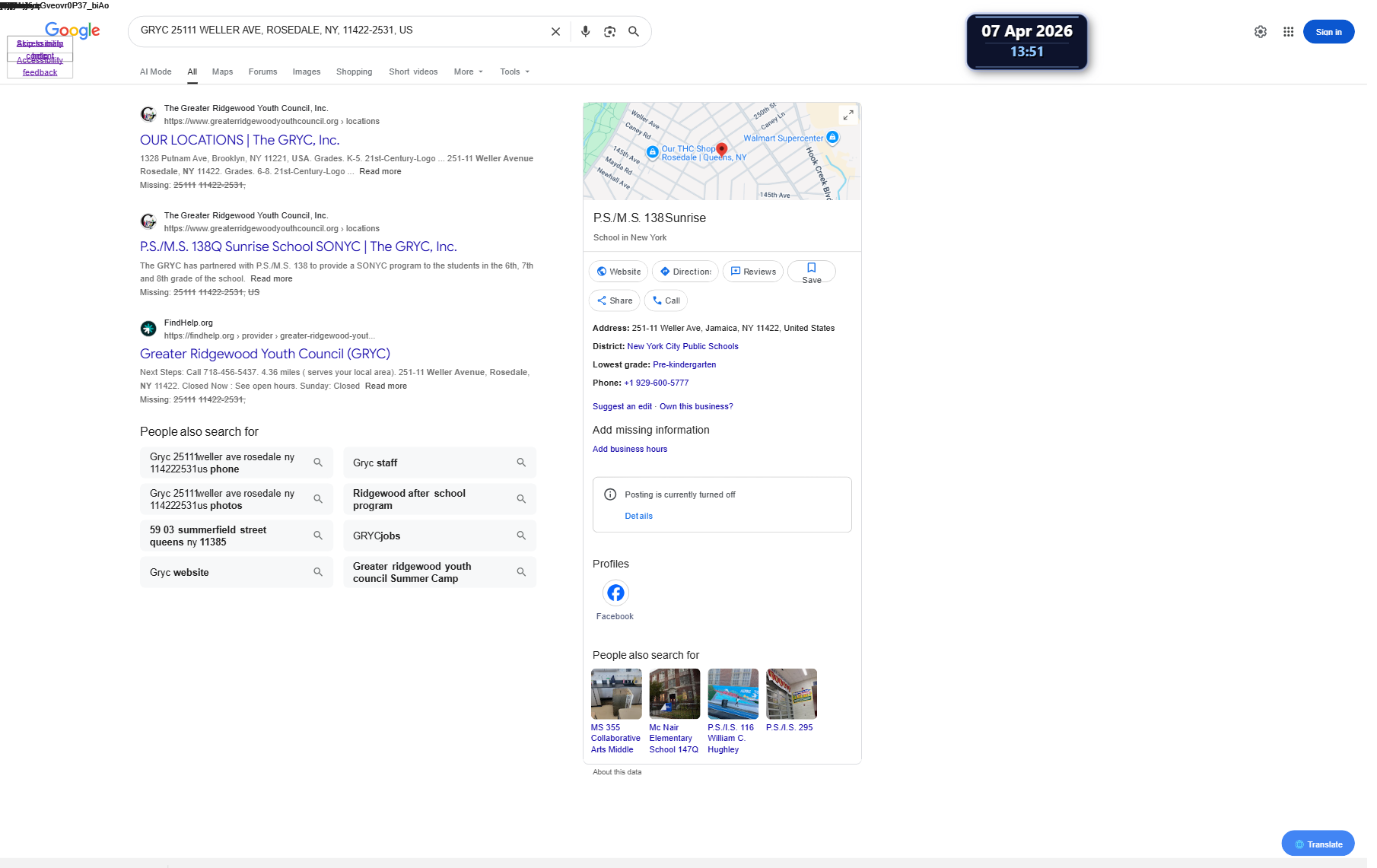Open P.S./I.S. 116 William C. Hughley thumbnail
Image resolution: width=1377 pixels, height=868 pixels.
click(733, 694)
